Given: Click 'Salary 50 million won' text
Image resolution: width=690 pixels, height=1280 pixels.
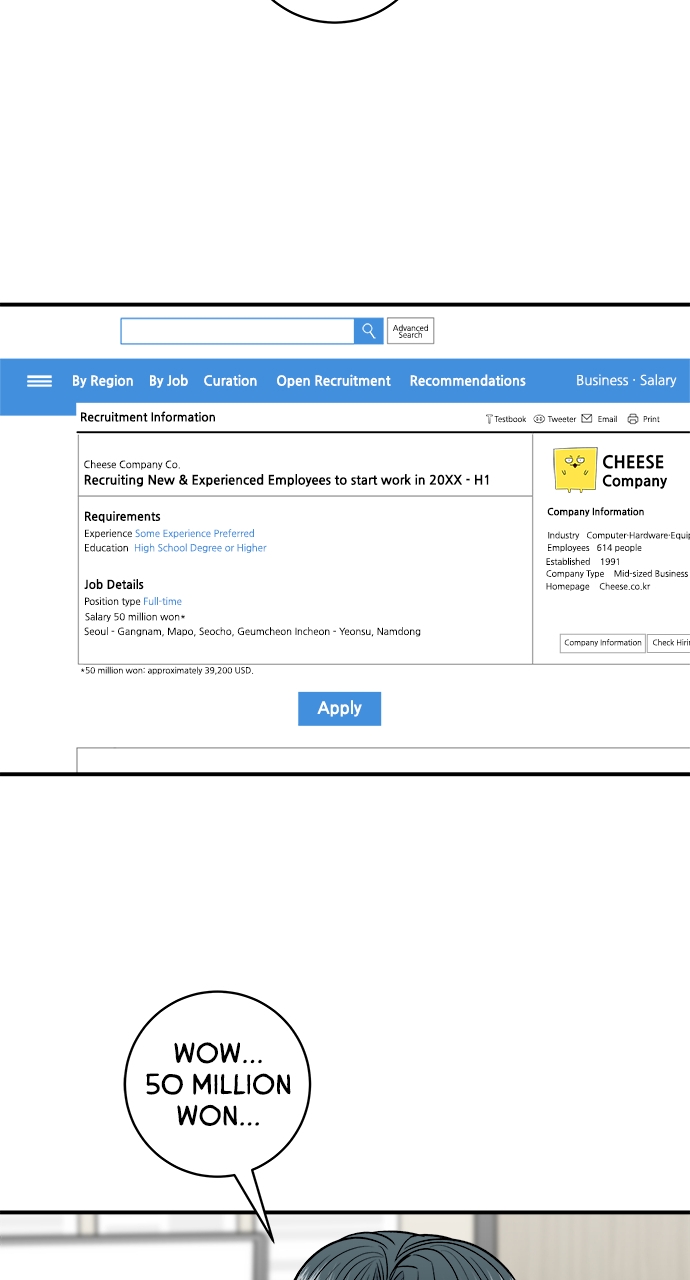Looking at the screenshot, I should 134,617.
